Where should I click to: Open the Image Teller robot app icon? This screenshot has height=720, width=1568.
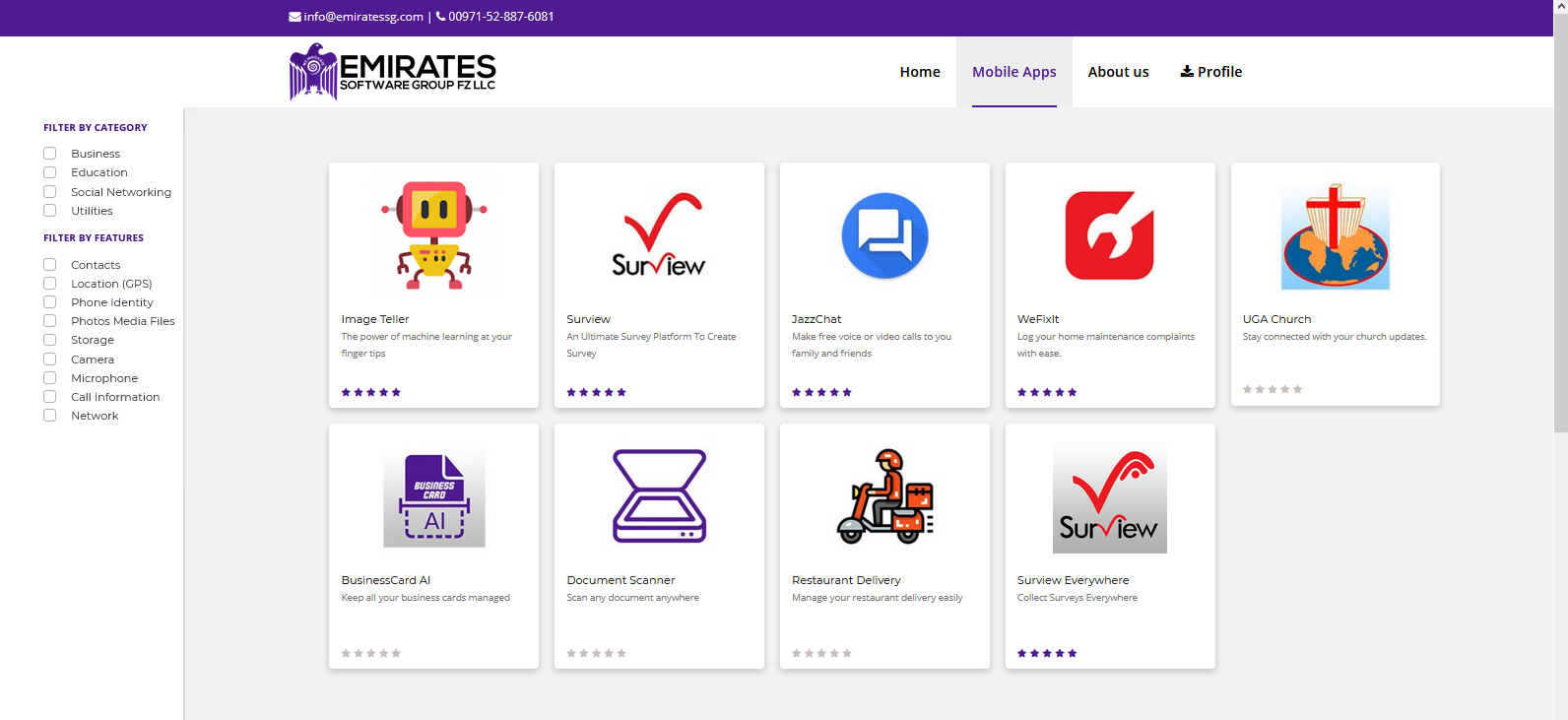tap(434, 235)
